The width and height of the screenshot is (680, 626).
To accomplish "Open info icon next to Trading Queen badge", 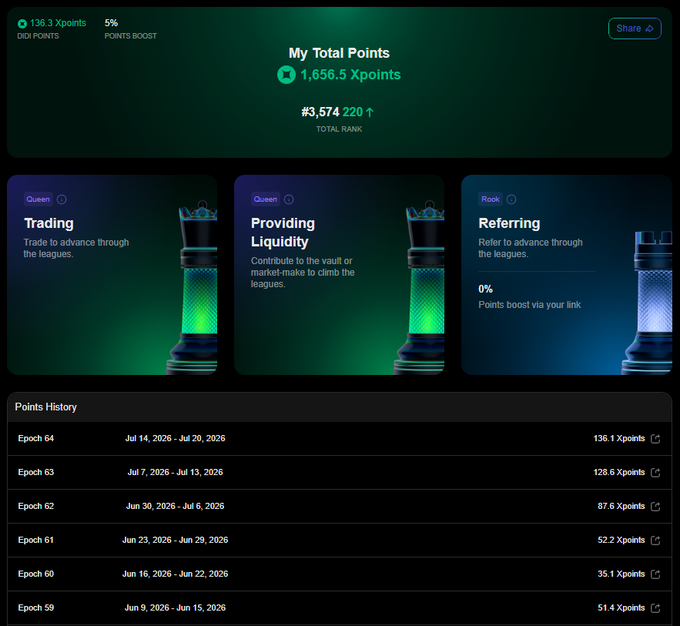I will click(x=62, y=200).
